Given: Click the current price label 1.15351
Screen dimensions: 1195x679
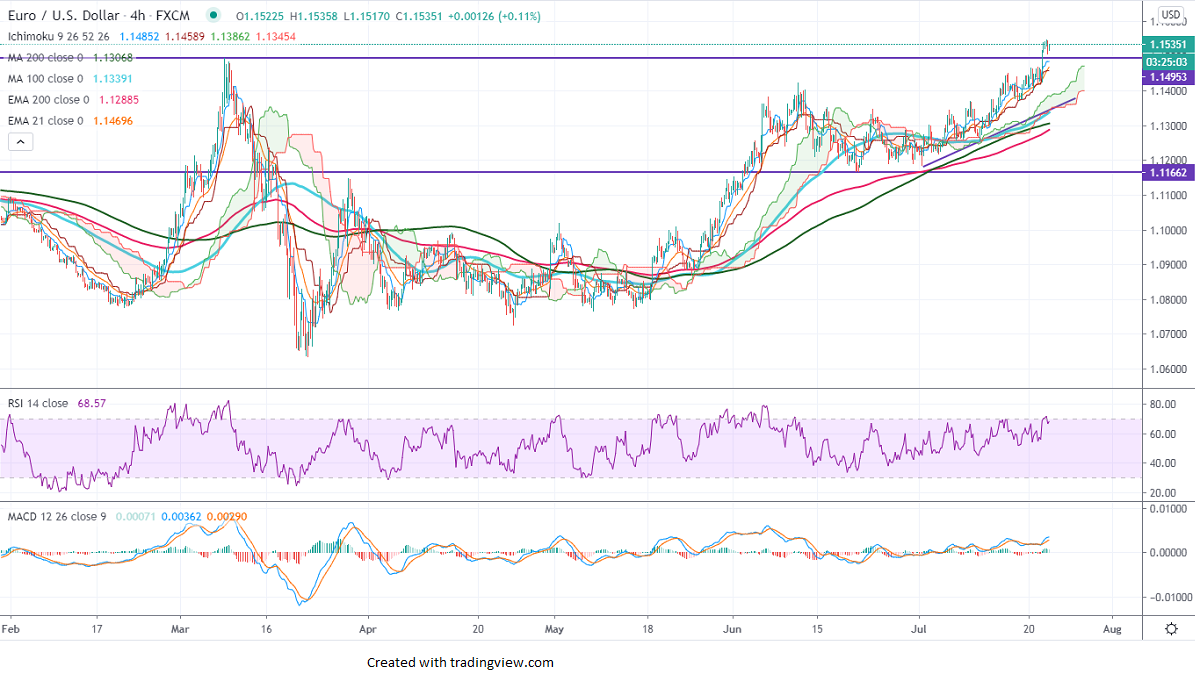Looking at the screenshot, I should (x=1167, y=45).
